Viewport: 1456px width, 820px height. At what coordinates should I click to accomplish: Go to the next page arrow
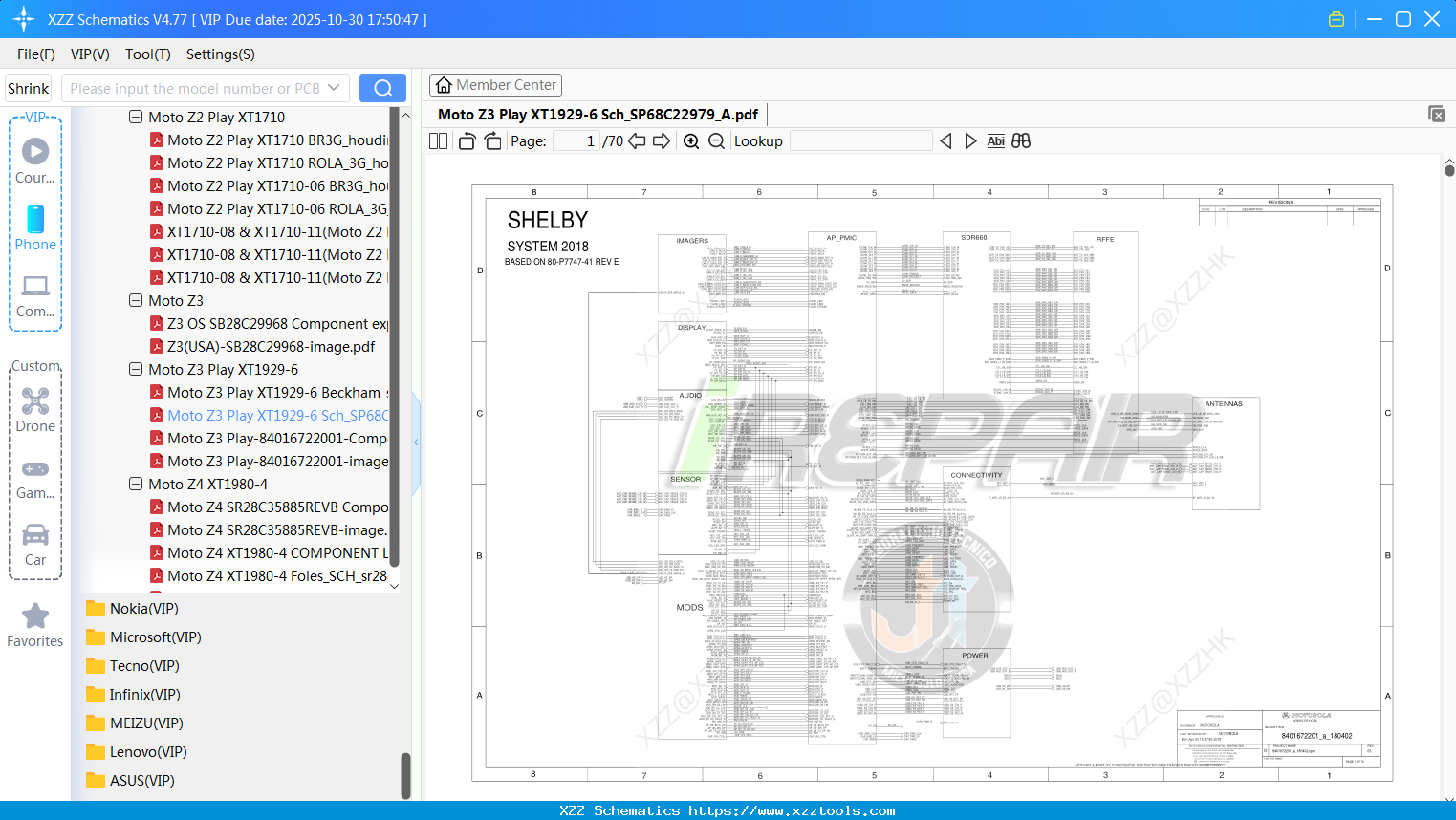click(x=662, y=141)
